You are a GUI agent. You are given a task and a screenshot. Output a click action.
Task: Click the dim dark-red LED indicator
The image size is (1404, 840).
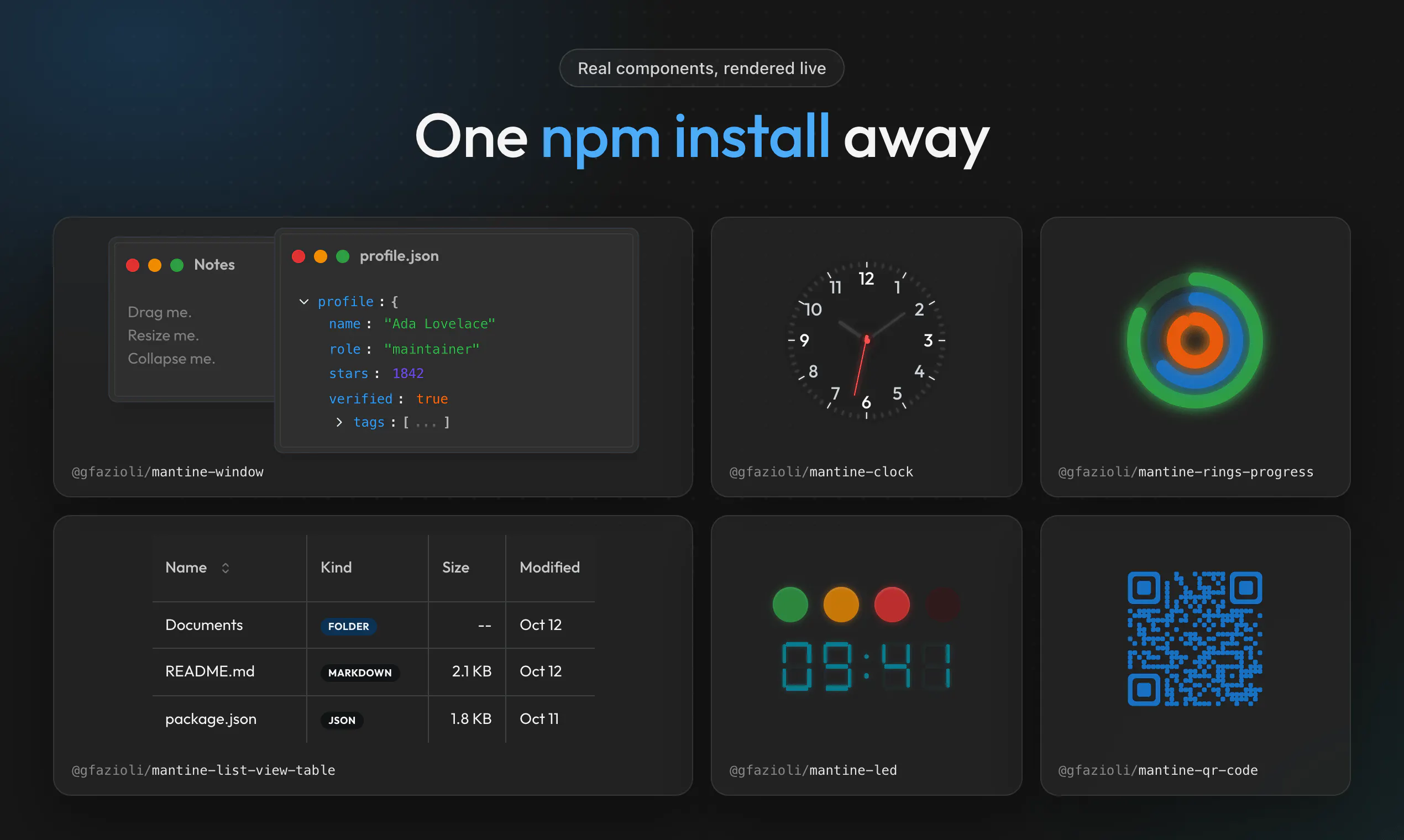(942, 605)
